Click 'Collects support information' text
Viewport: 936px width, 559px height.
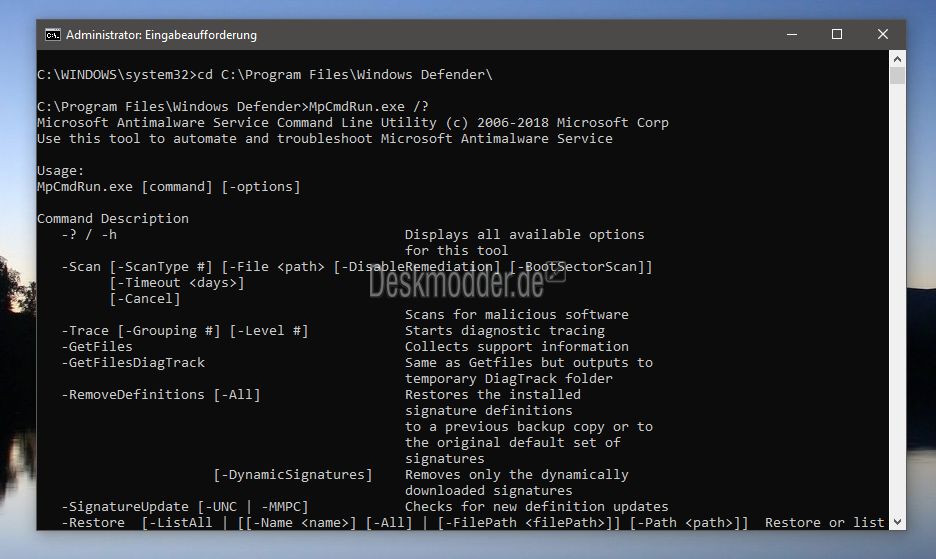[x=517, y=346]
